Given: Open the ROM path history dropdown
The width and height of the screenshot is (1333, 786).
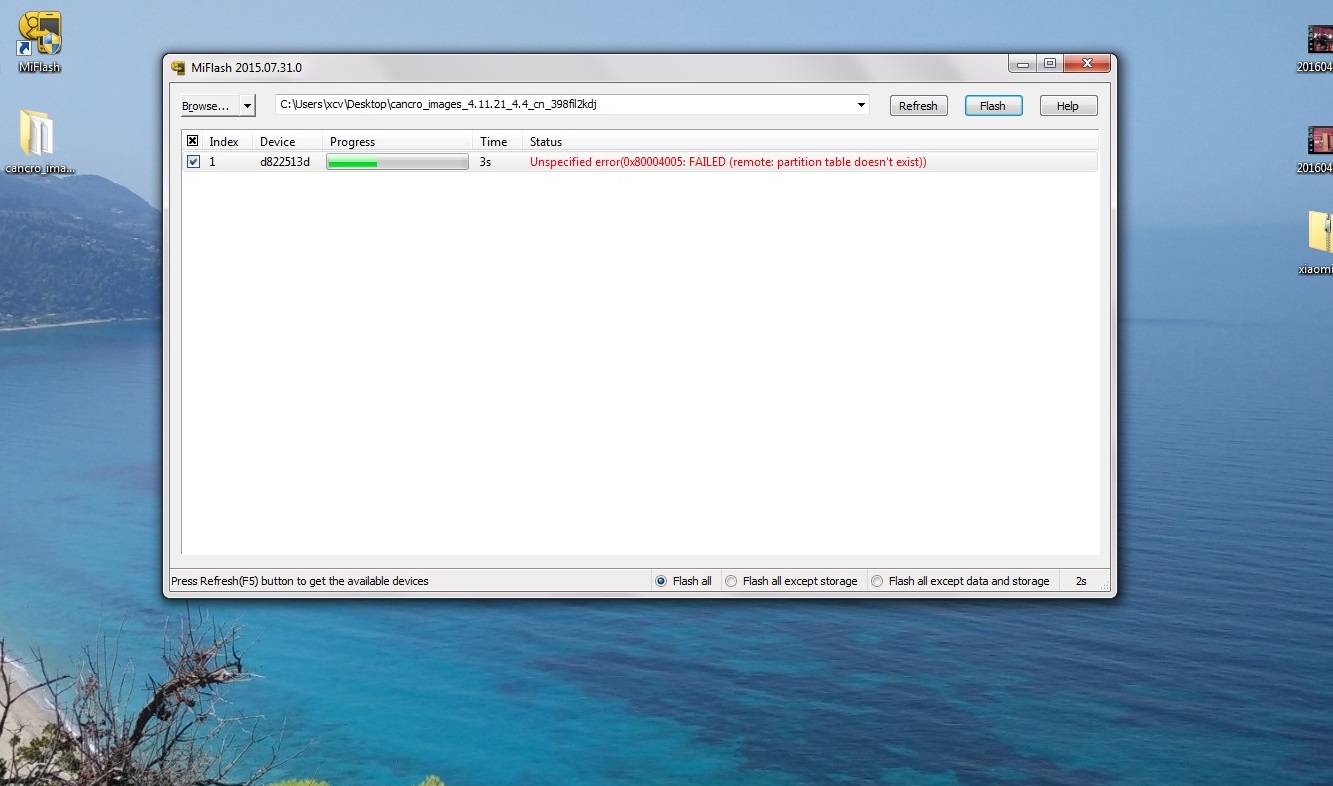Looking at the screenshot, I should point(861,105).
